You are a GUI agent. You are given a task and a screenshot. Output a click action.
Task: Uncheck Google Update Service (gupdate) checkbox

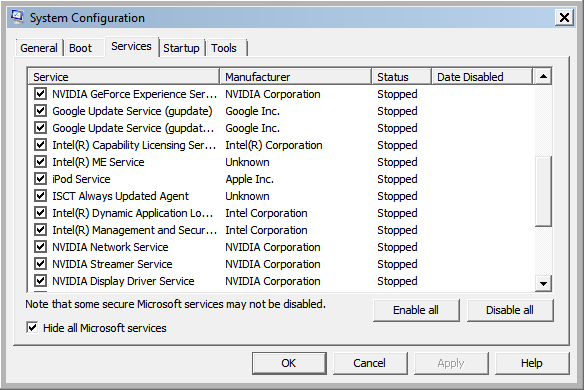[x=40, y=111]
